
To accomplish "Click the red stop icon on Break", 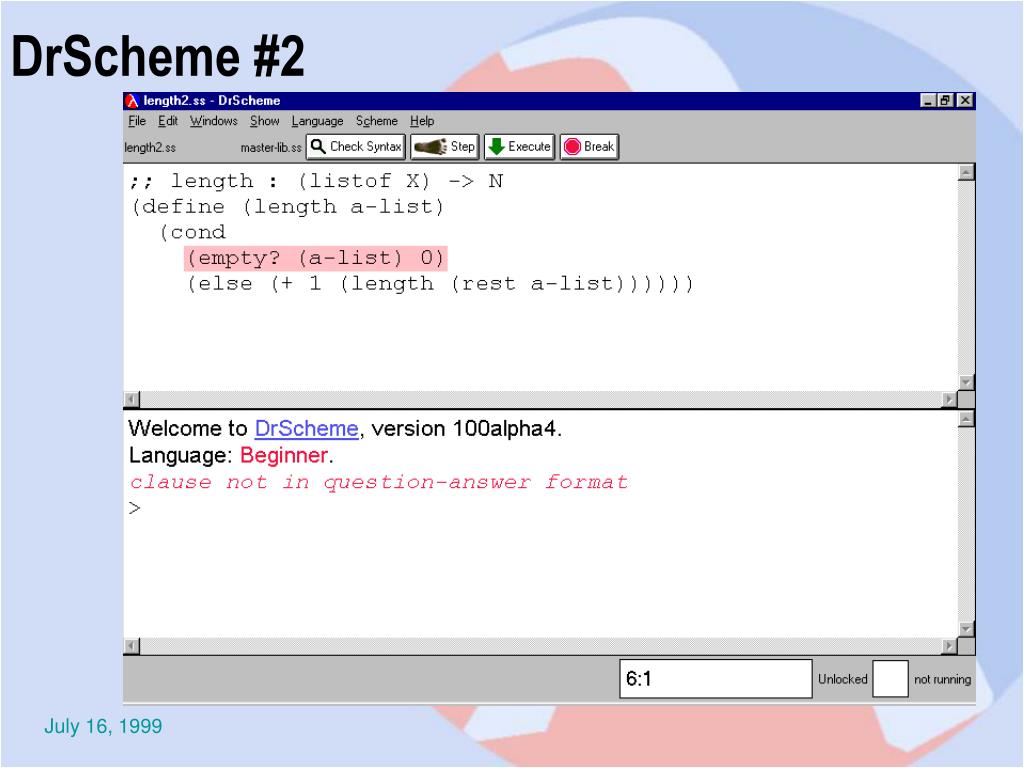I will pyautogui.click(x=572, y=146).
